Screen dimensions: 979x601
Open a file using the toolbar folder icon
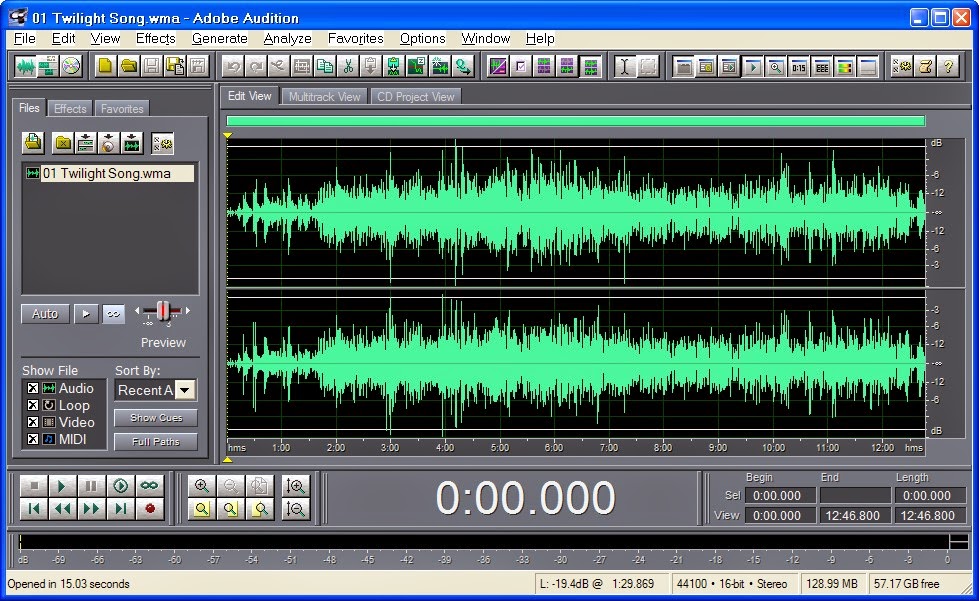[x=128, y=66]
